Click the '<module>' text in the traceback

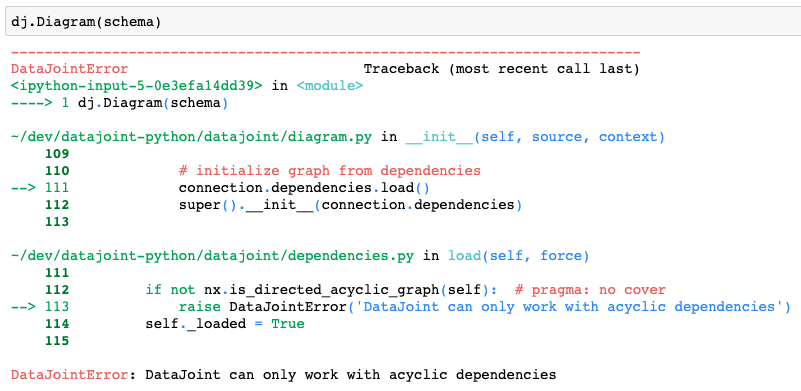329,86
